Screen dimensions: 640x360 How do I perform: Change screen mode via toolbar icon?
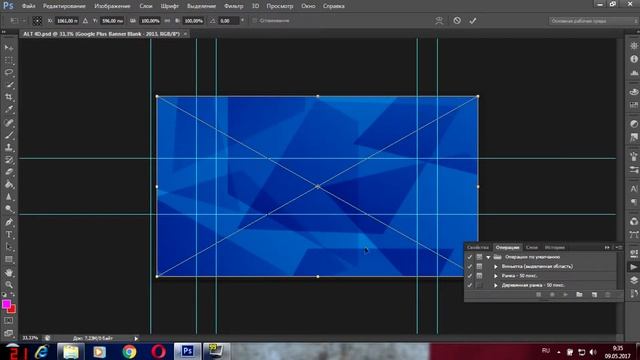tap(9, 333)
